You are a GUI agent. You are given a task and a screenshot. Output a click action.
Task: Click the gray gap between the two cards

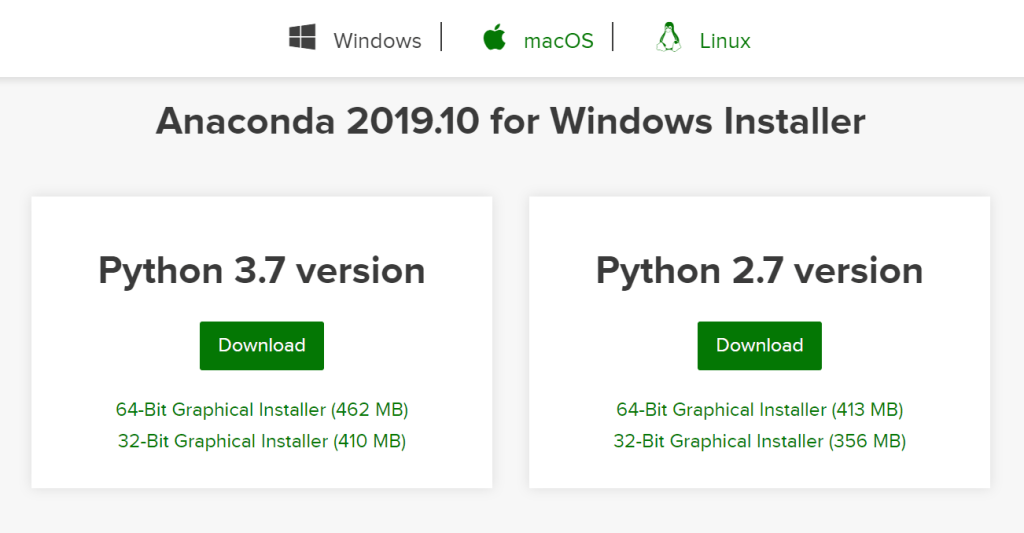click(511, 342)
